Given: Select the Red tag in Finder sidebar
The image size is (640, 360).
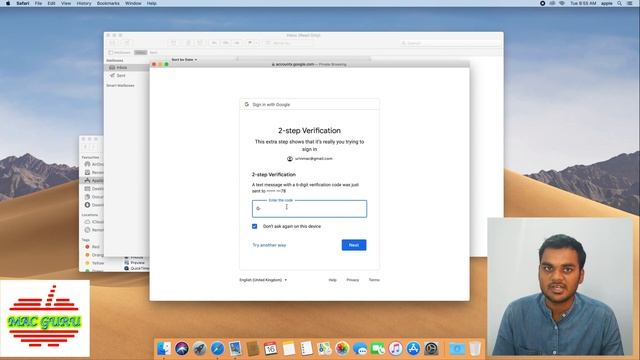Looking at the screenshot, I should (93, 247).
